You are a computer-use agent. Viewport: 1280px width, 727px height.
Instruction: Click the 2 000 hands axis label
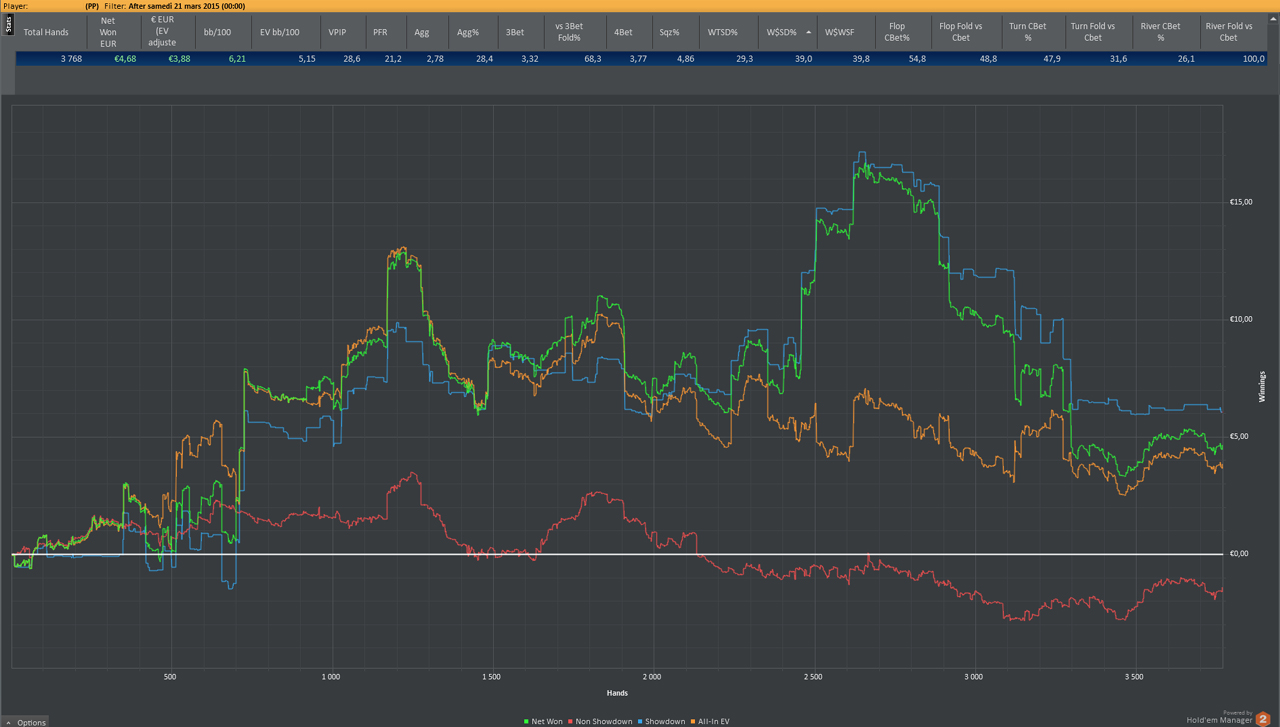tap(652, 677)
